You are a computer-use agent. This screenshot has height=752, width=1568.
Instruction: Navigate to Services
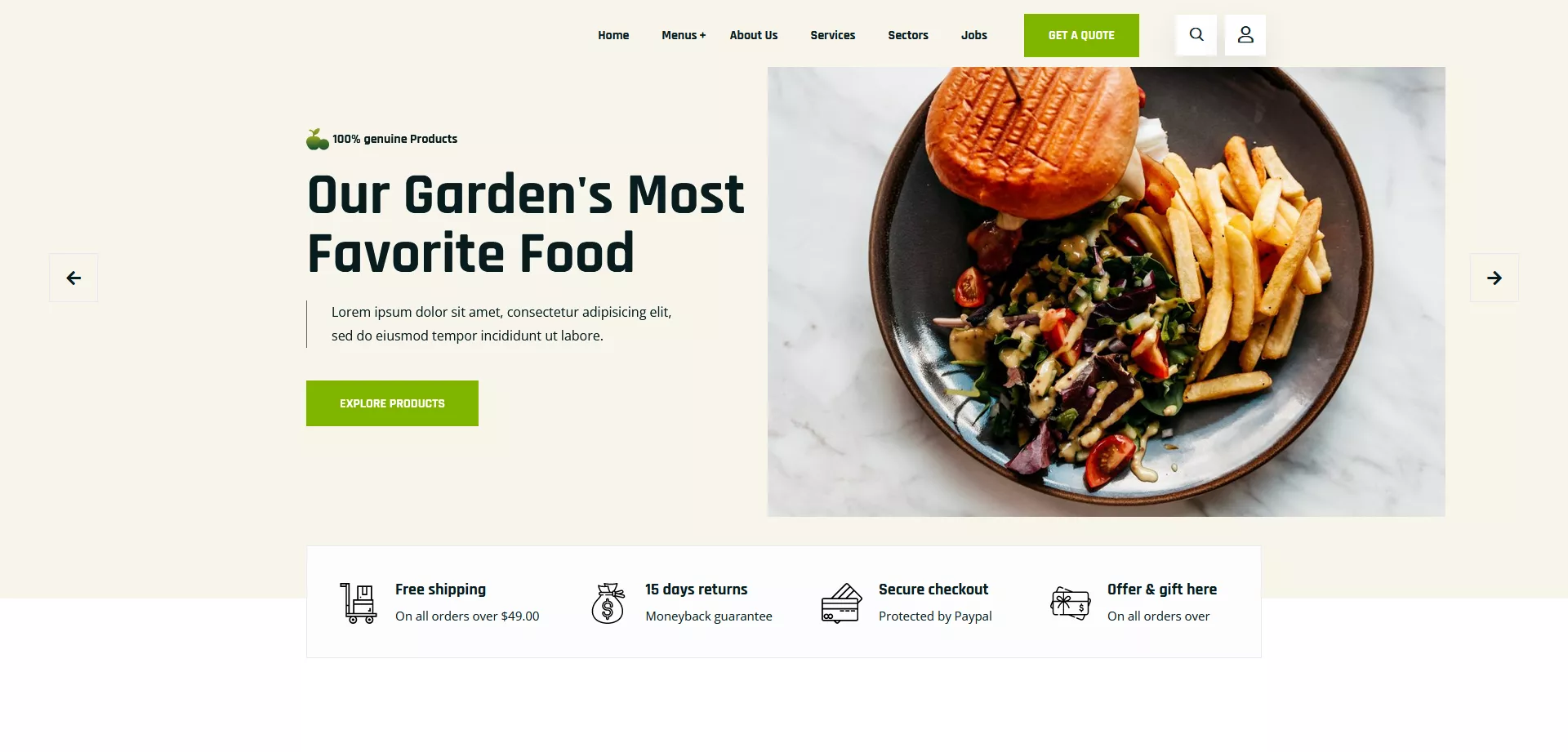click(x=833, y=35)
